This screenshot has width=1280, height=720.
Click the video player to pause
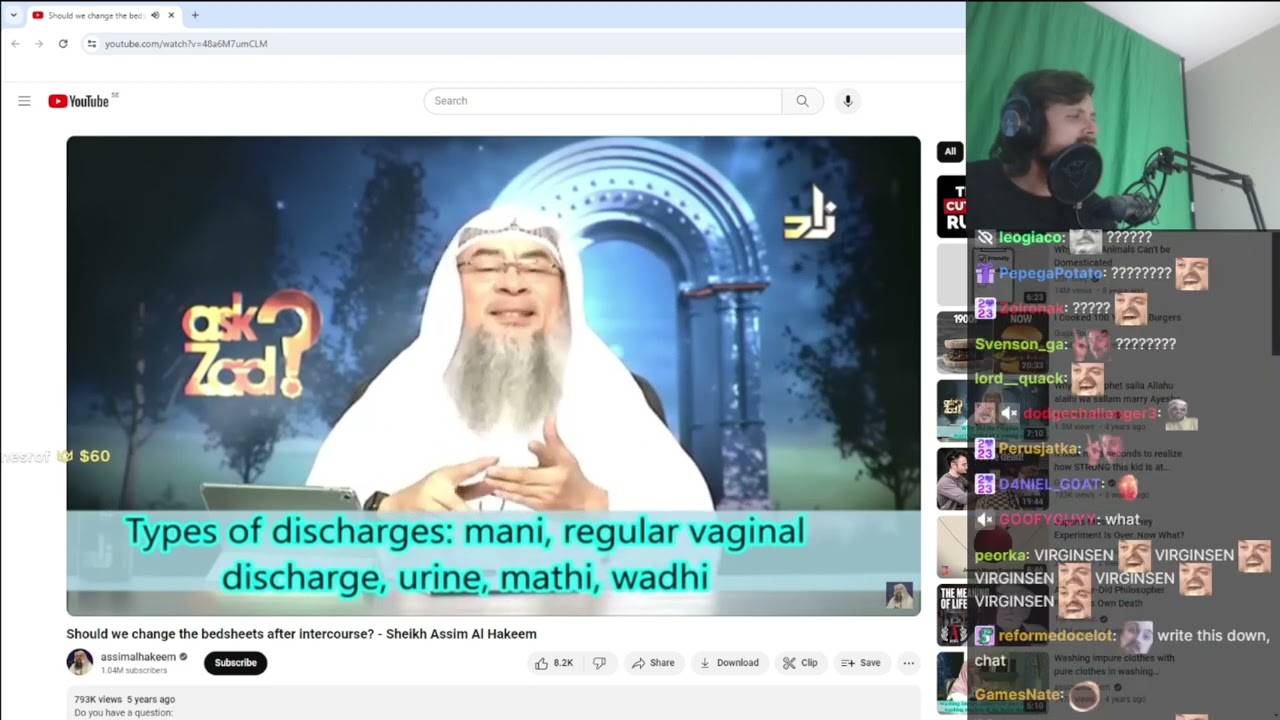(493, 375)
